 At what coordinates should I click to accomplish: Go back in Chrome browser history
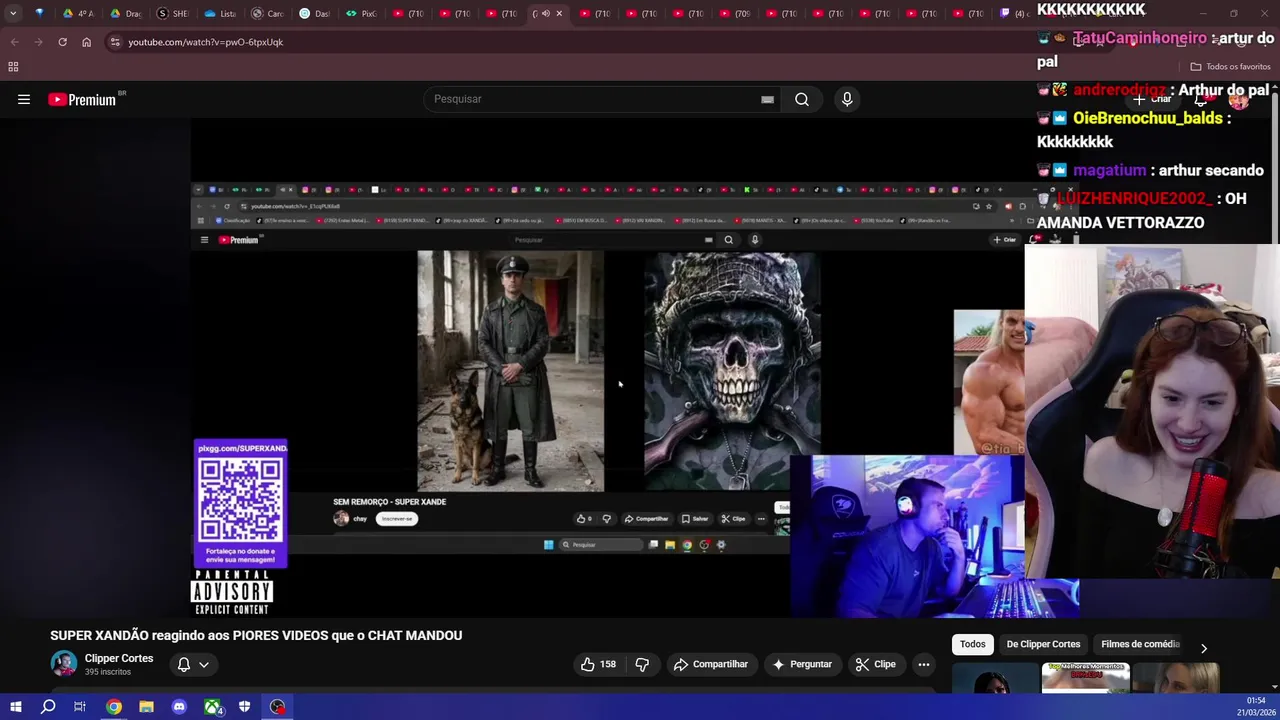point(14,42)
